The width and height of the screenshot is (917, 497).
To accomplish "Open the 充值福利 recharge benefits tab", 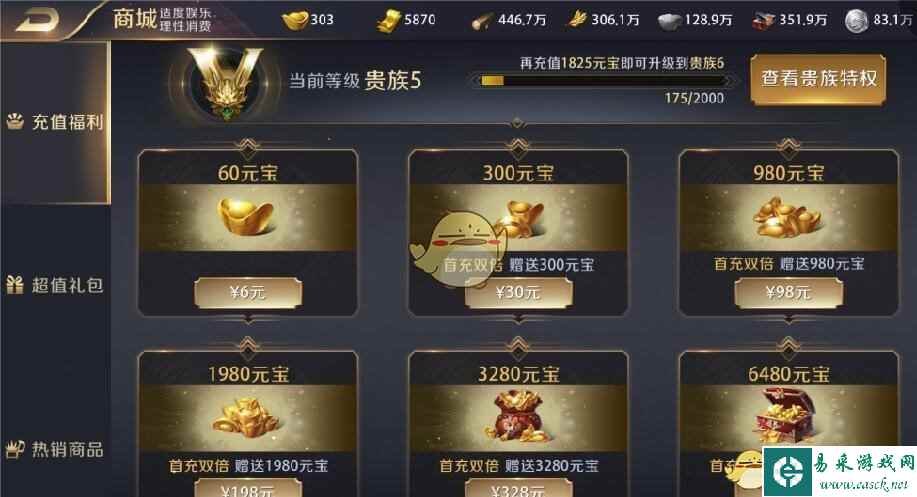I will [x=55, y=122].
